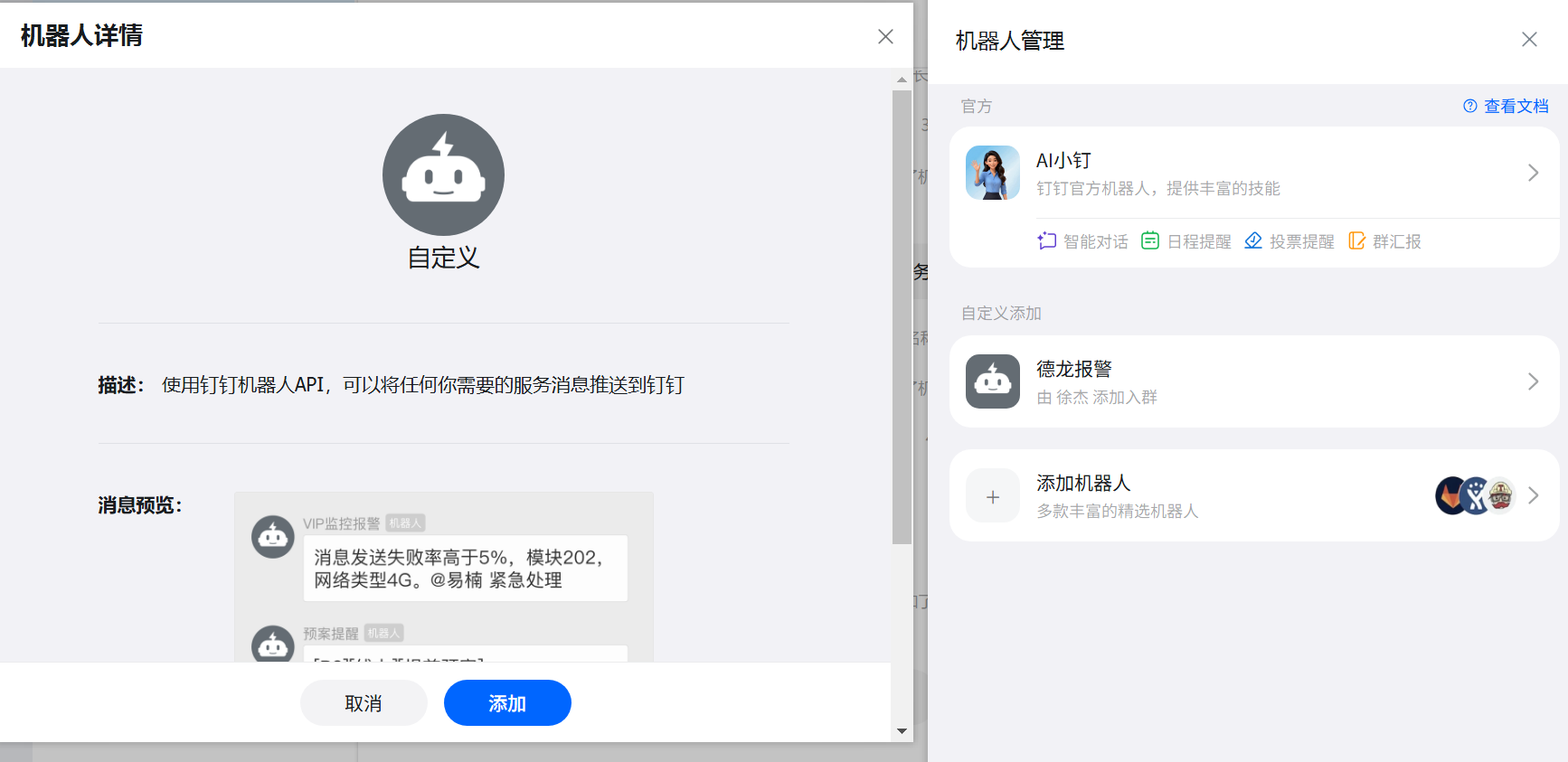Click the featured robots avatar group
The image size is (1568, 762).
click(x=1476, y=495)
